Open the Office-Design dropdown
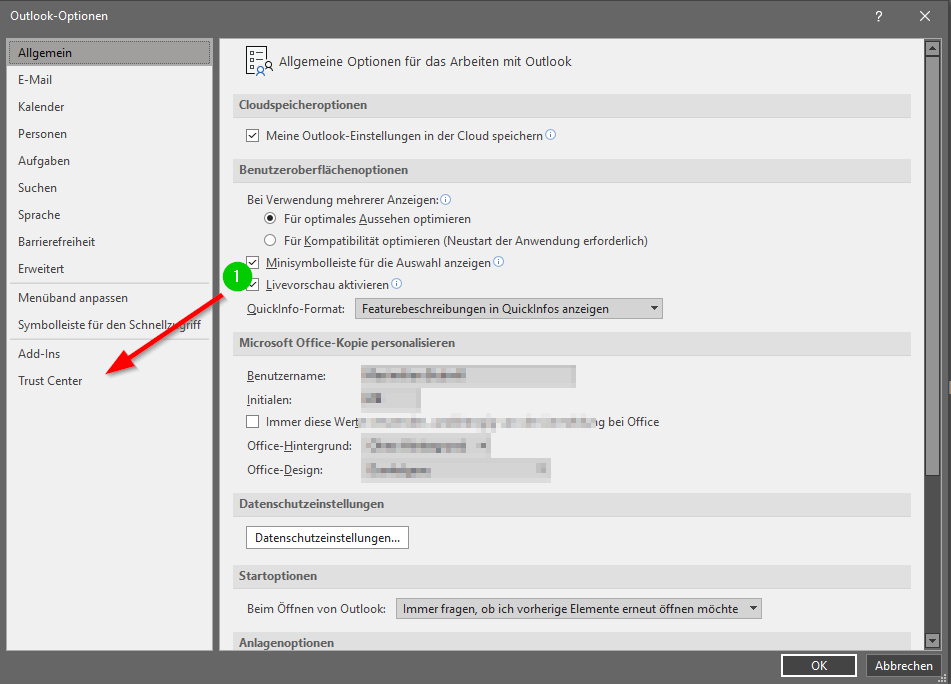This screenshot has width=951, height=684. [456, 469]
